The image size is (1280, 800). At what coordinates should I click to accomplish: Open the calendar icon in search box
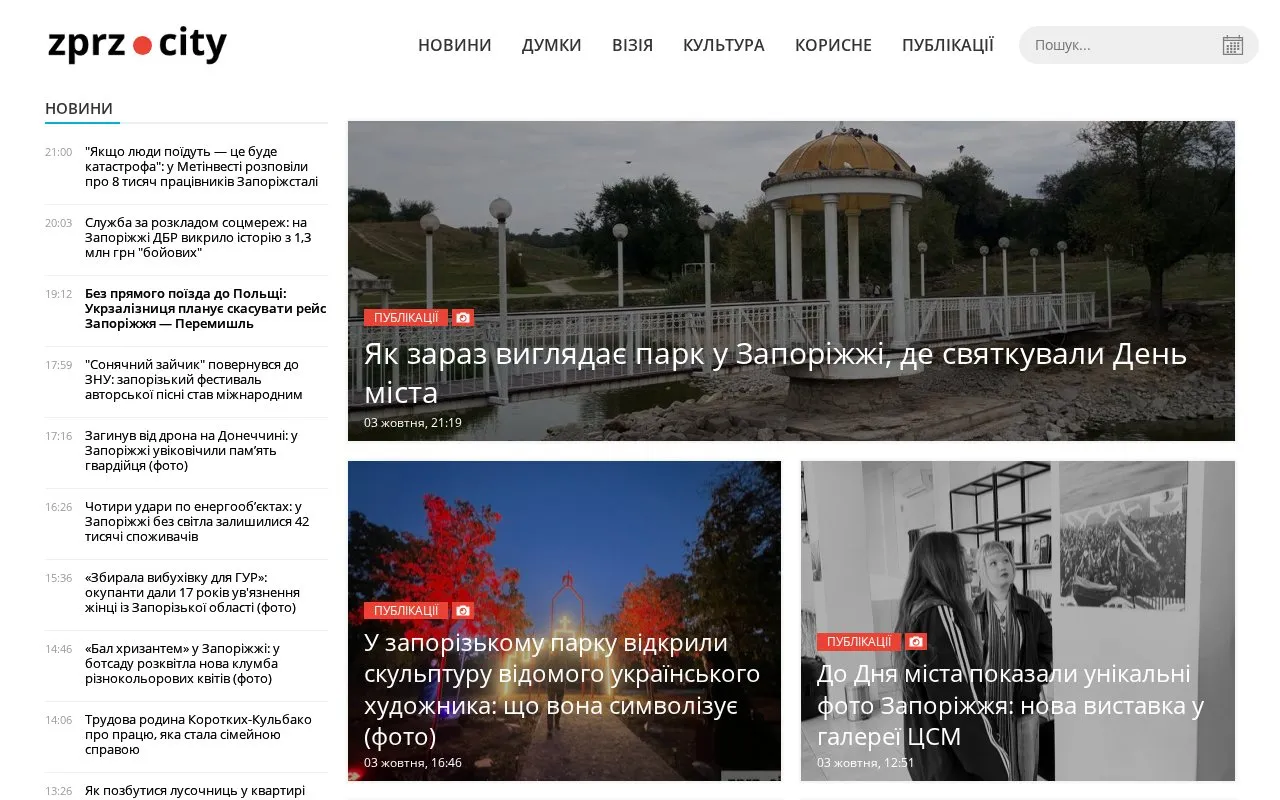point(1232,45)
